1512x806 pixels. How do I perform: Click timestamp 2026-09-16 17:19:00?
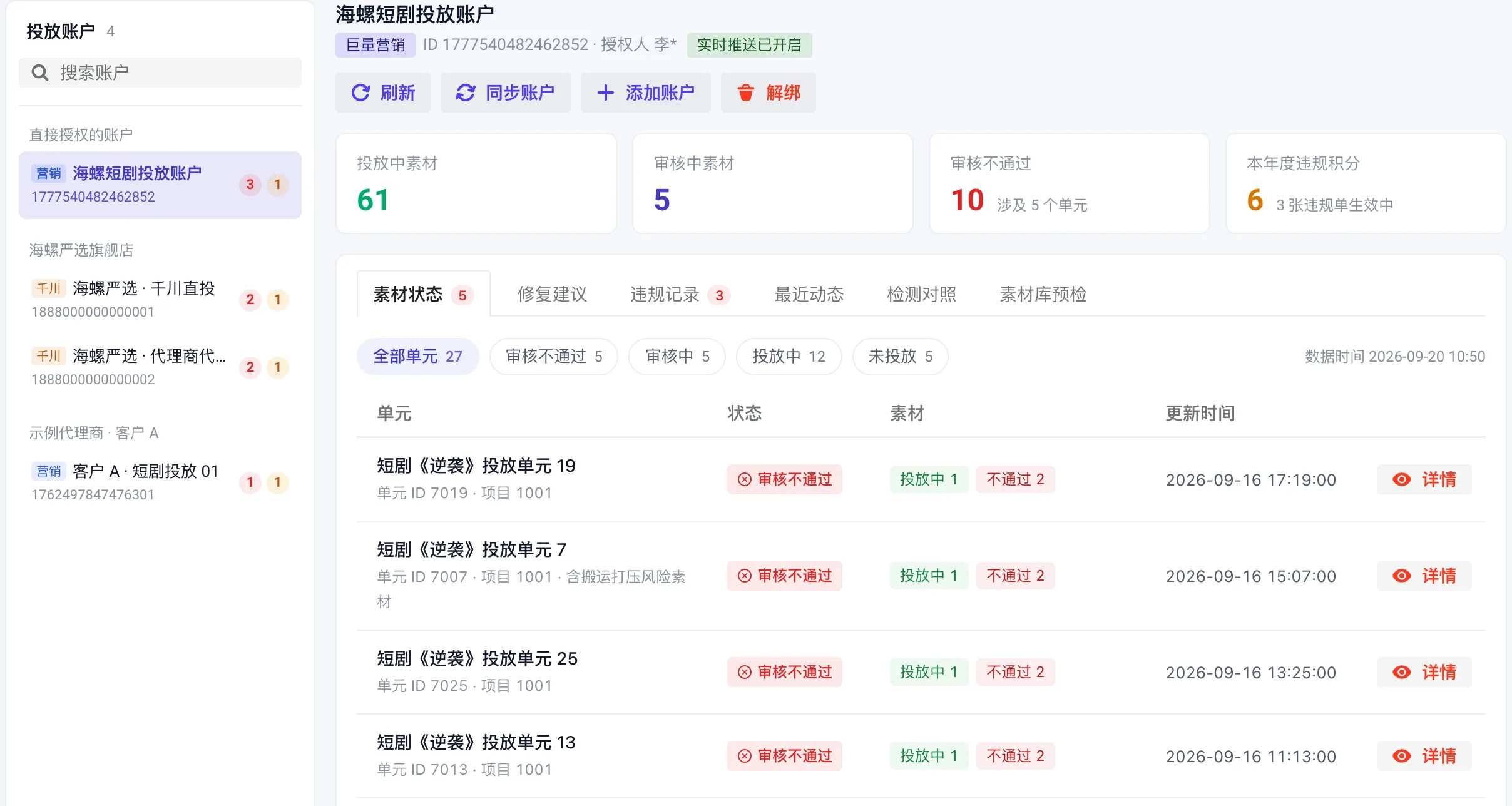(x=1251, y=480)
